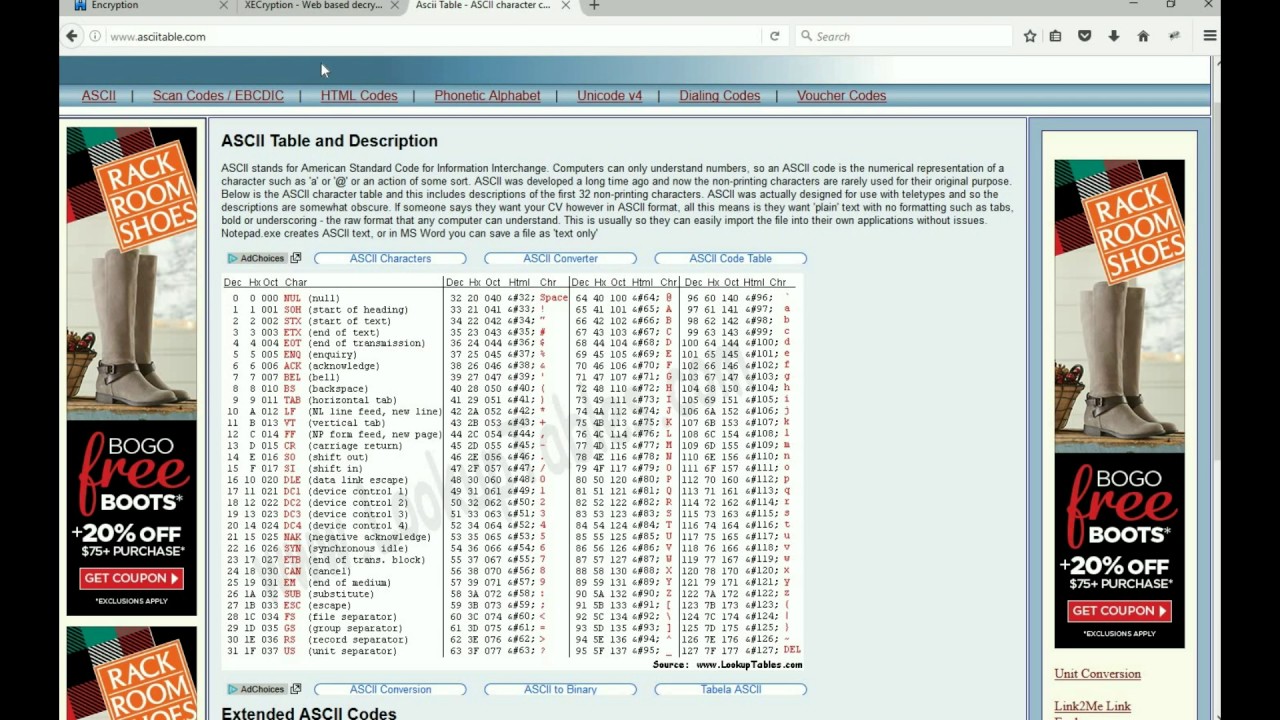This screenshot has height=720, width=1280.
Task: Click the www.asciitable.com address bar
Action: [x=430, y=36]
